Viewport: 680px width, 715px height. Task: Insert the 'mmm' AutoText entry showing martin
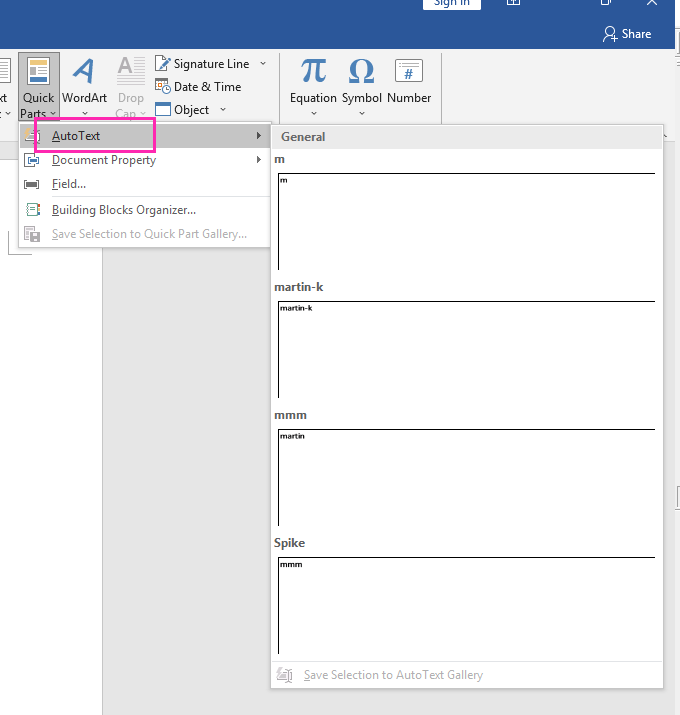466,477
